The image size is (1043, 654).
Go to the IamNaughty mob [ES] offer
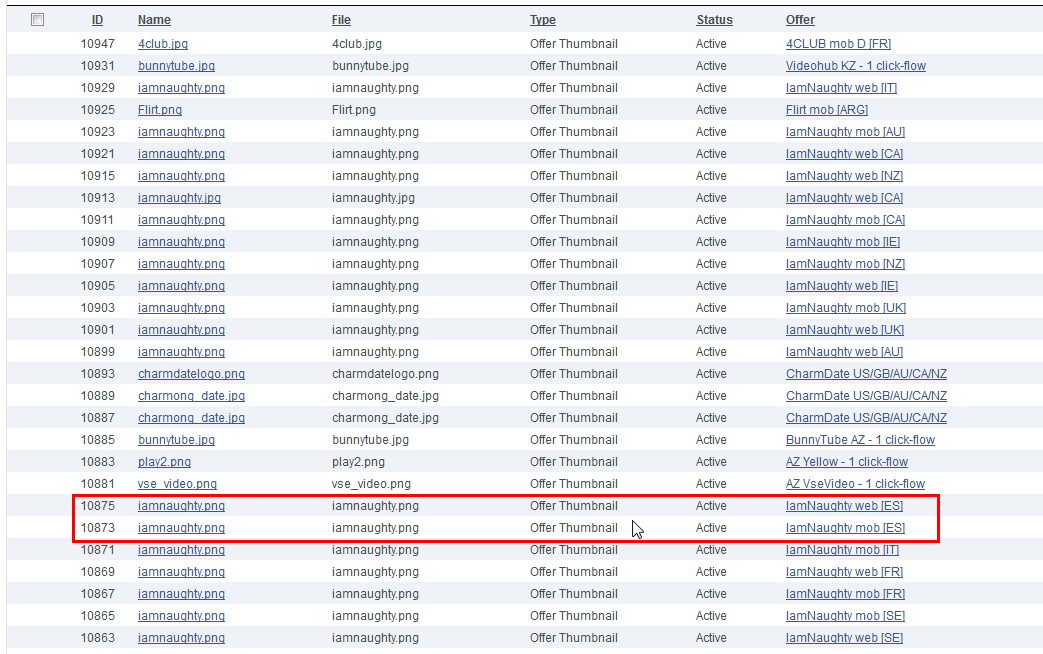[x=845, y=528]
